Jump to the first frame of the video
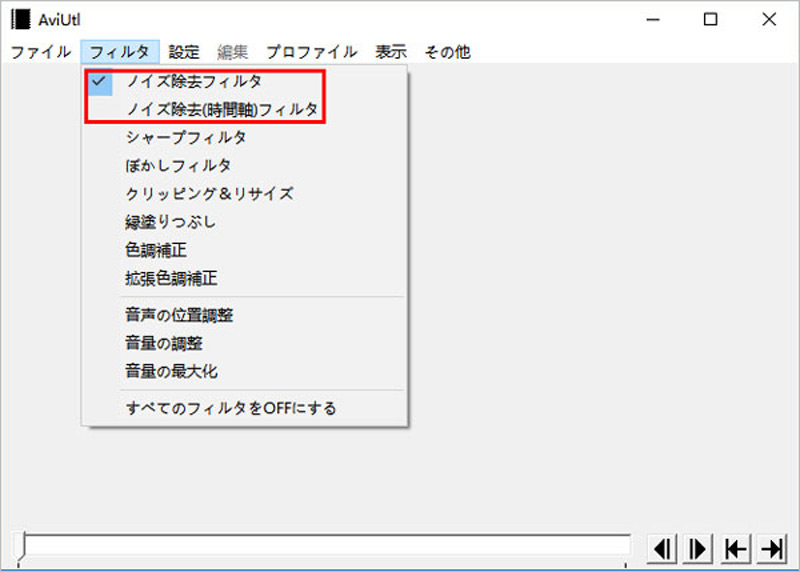 (x=735, y=548)
